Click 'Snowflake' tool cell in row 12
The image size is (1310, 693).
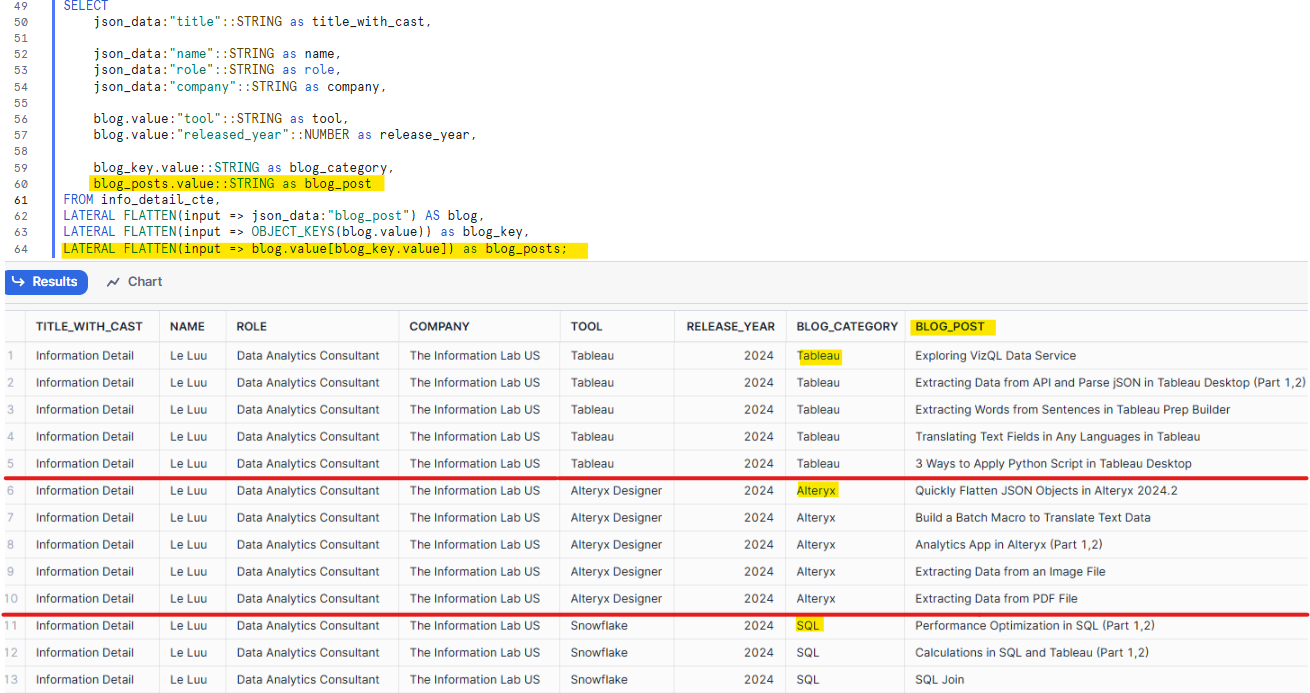coord(599,653)
